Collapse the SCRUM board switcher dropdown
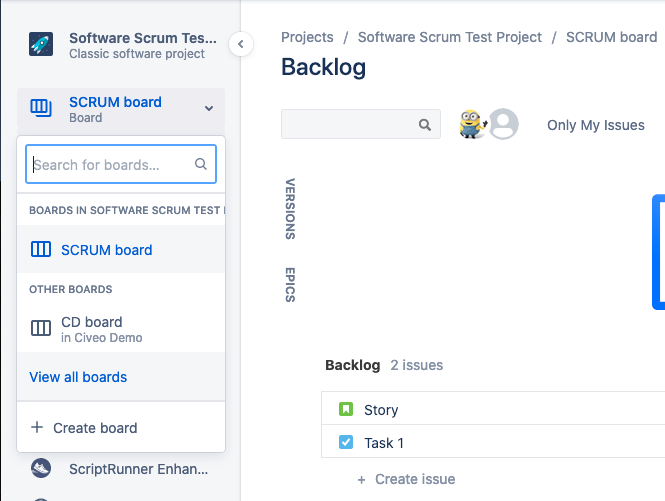 209,108
